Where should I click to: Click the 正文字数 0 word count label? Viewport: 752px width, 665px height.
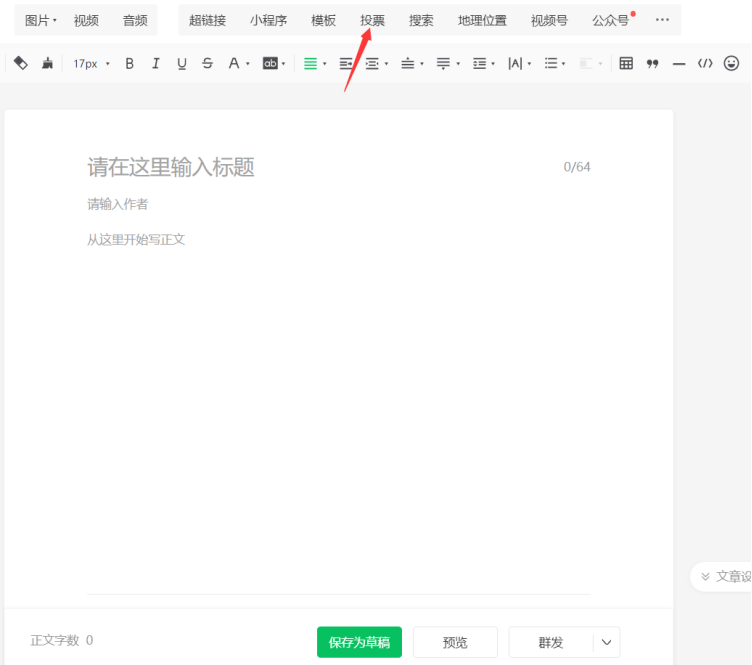pos(62,641)
